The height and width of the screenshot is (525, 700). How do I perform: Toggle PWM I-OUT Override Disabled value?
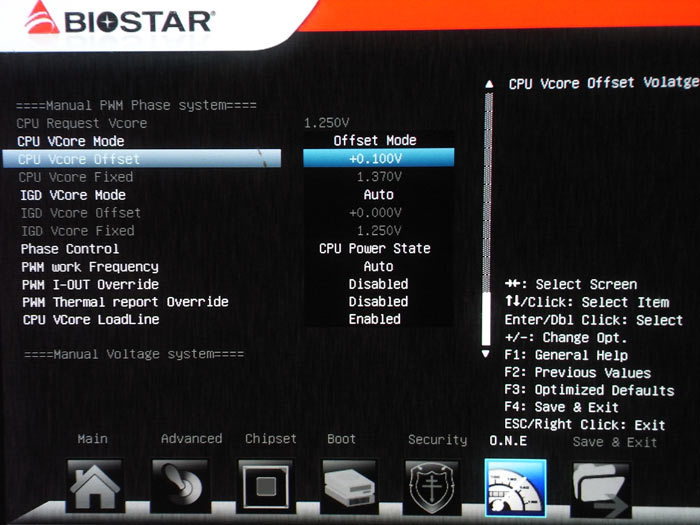378,284
